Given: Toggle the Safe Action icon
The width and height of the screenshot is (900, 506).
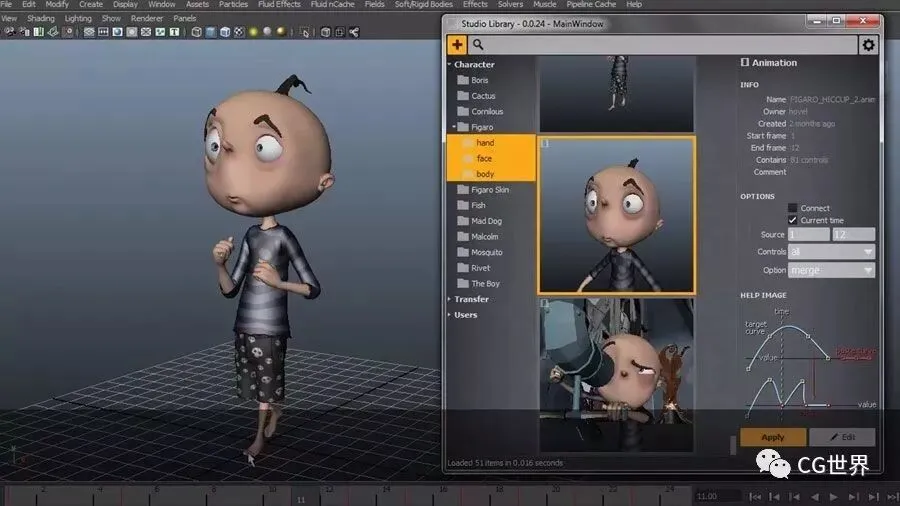Looking at the screenshot, I should point(160,32).
